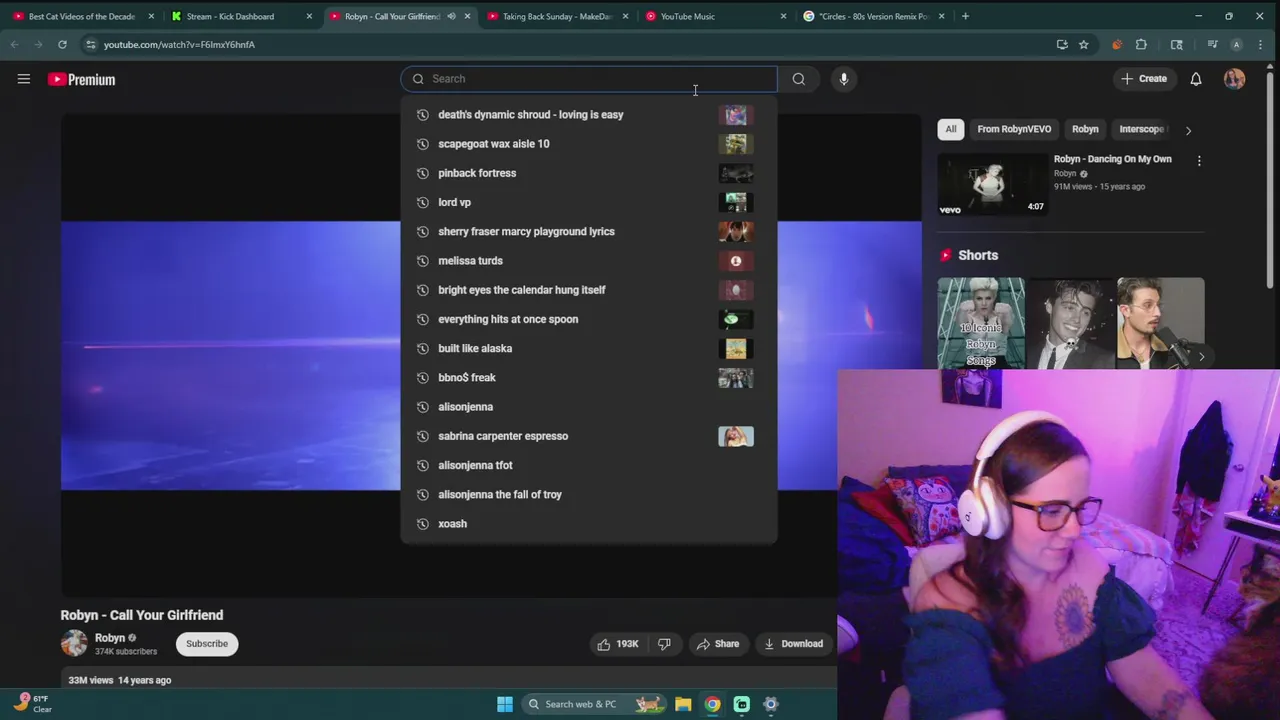Viewport: 1280px width, 720px height.
Task: Open Chrome profile button in toolbar
Action: pos(1236,44)
